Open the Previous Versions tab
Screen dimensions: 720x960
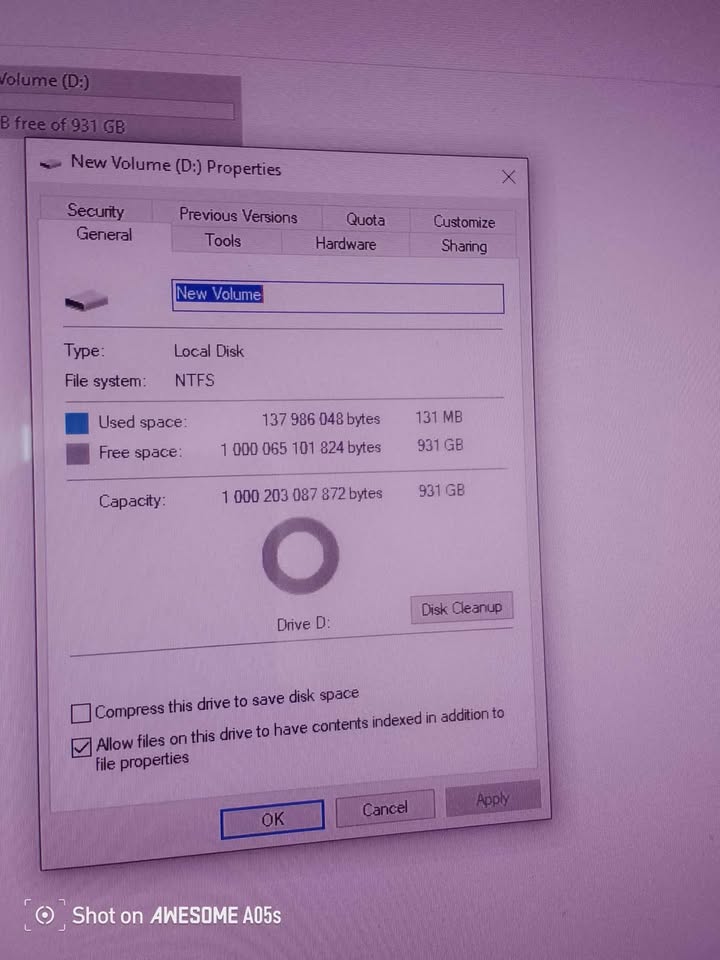(238, 216)
